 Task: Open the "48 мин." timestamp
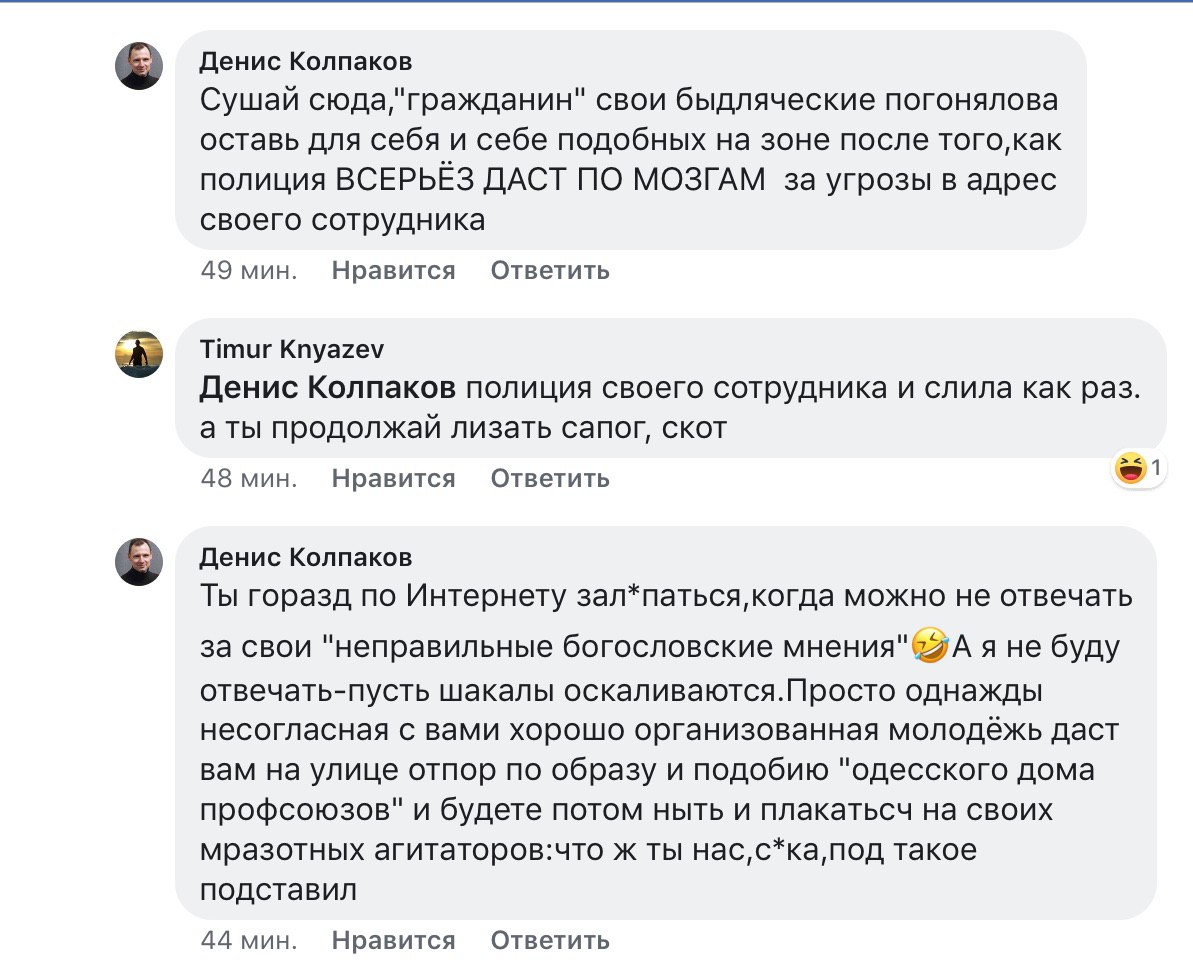point(248,479)
